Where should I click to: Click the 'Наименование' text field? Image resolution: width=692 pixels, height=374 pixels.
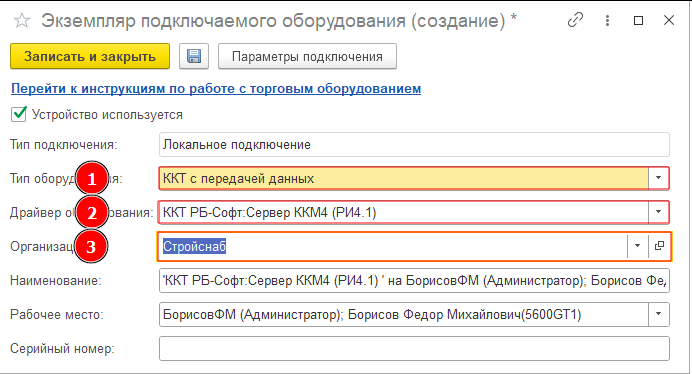coord(414,280)
